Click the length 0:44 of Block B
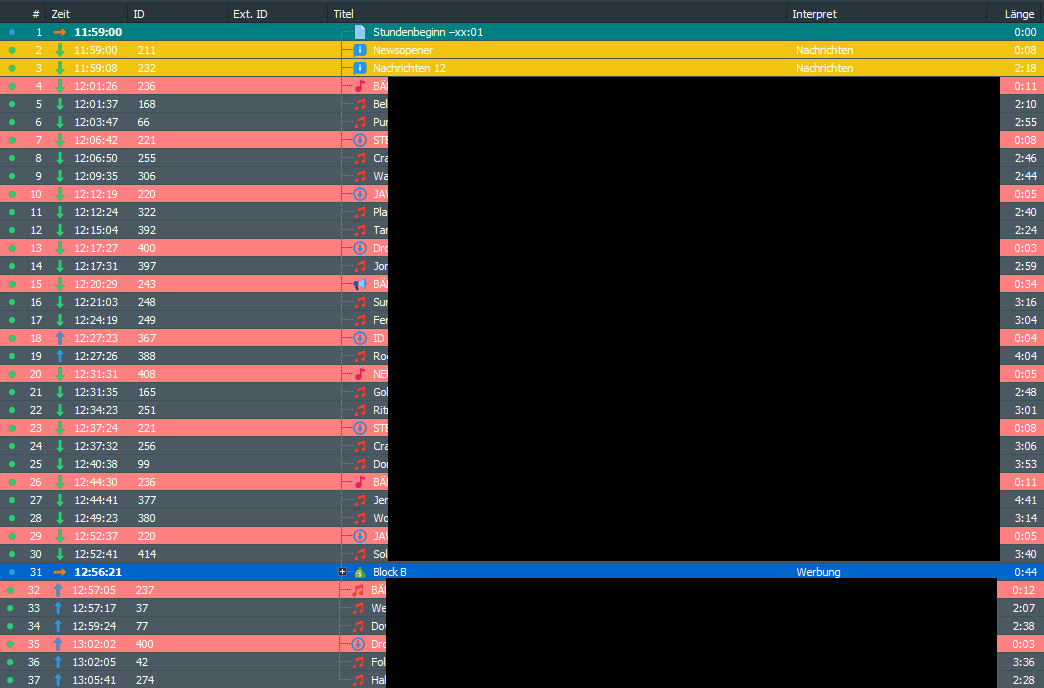 1025,572
